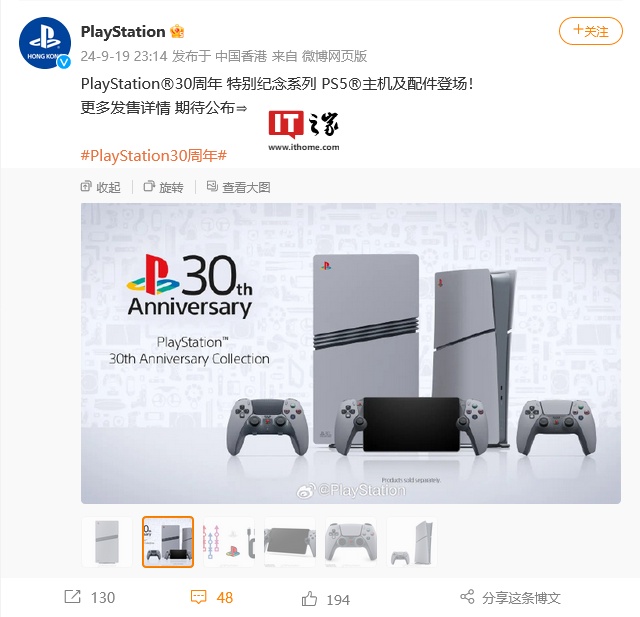Click the crown badge beside PlayStation name
This screenshot has width=640, height=617.
point(177,31)
